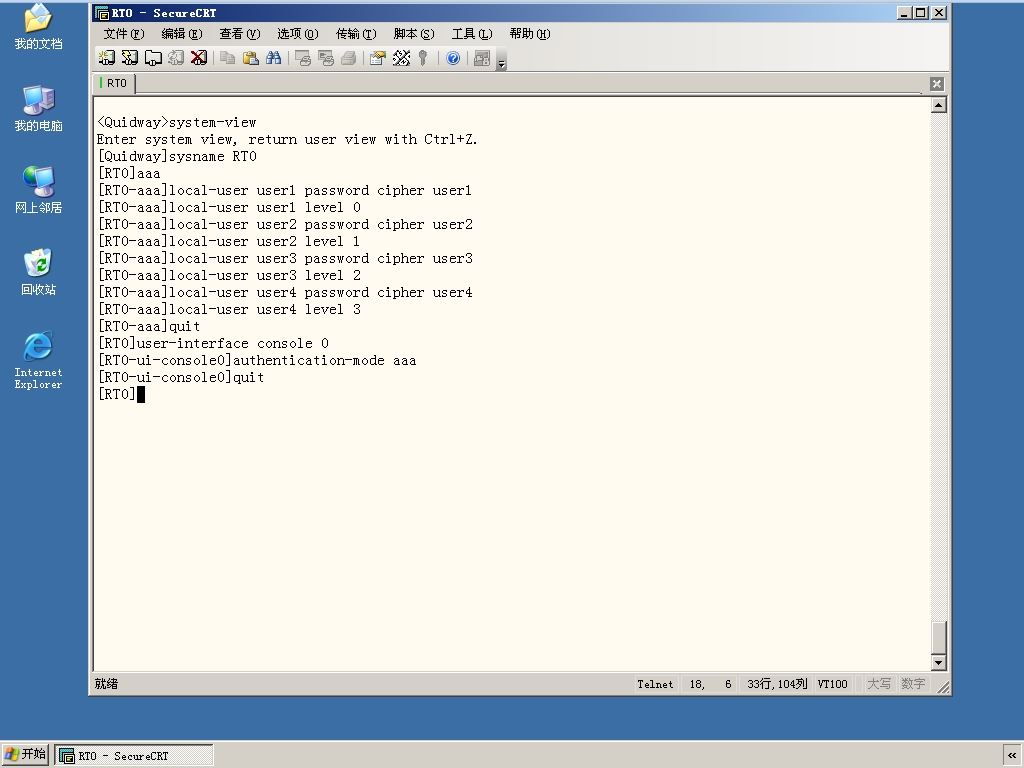Click the Find binoculars icon
Viewport: 1024px width, 768px height.
(x=274, y=58)
